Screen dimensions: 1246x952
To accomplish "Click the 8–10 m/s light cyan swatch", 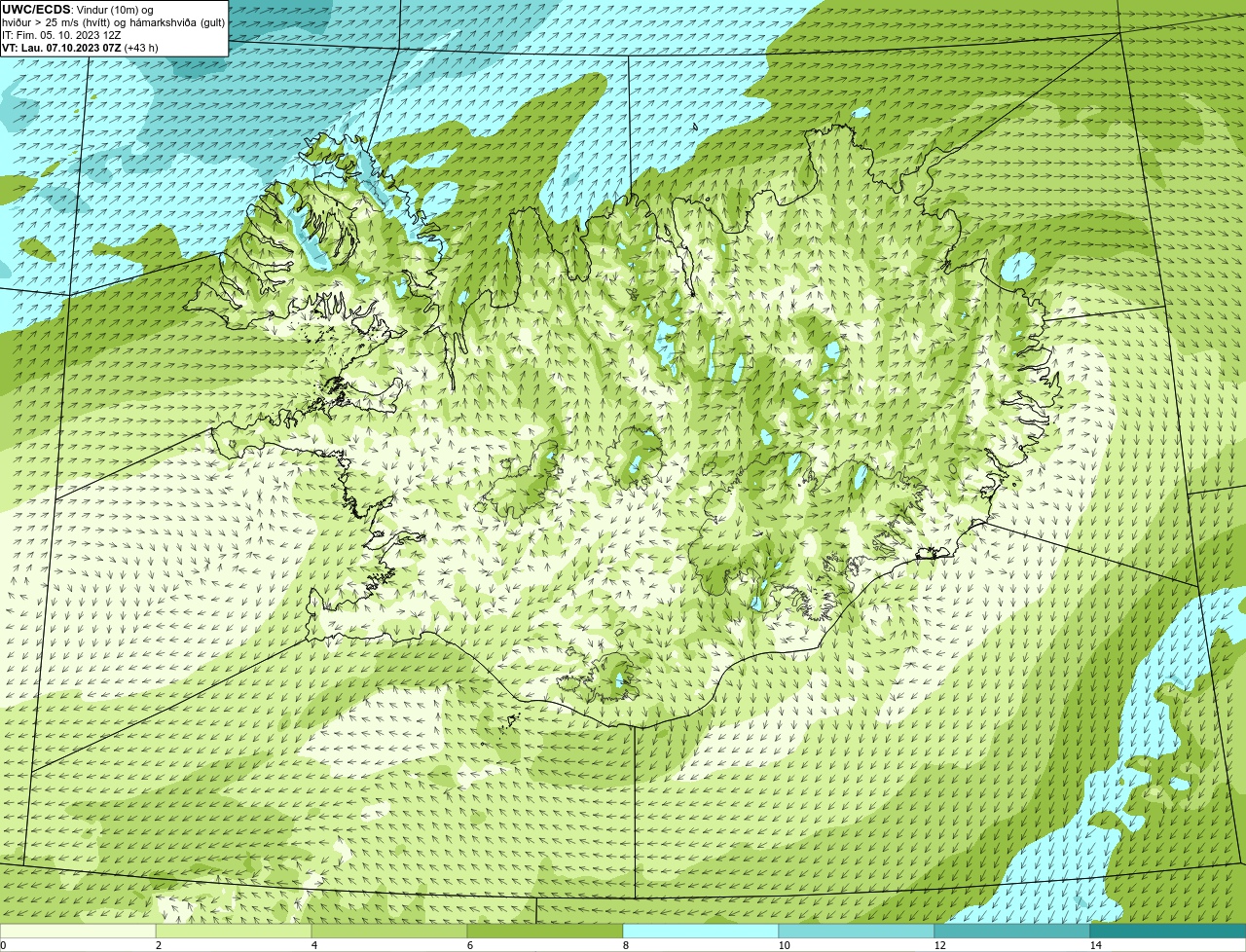I will pyautogui.click(x=701, y=931).
